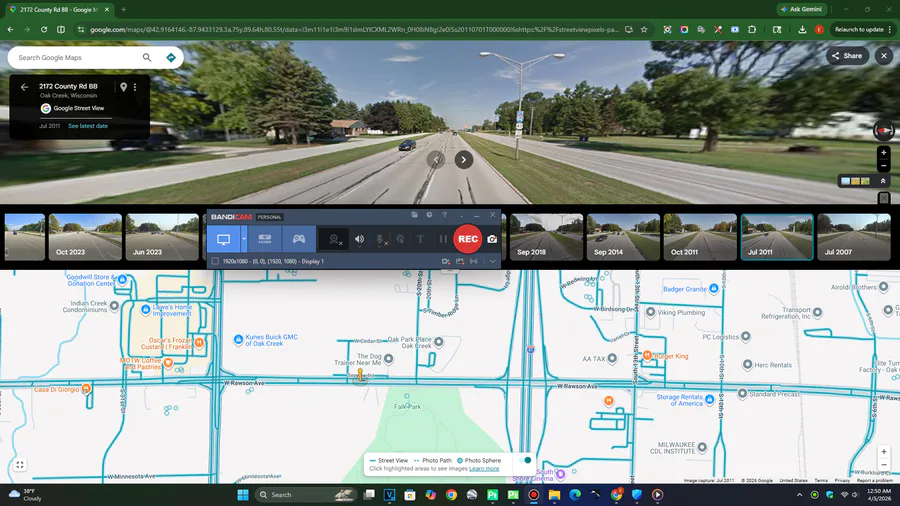
Task: Open the Chrome profile avatar
Action: point(819,29)
